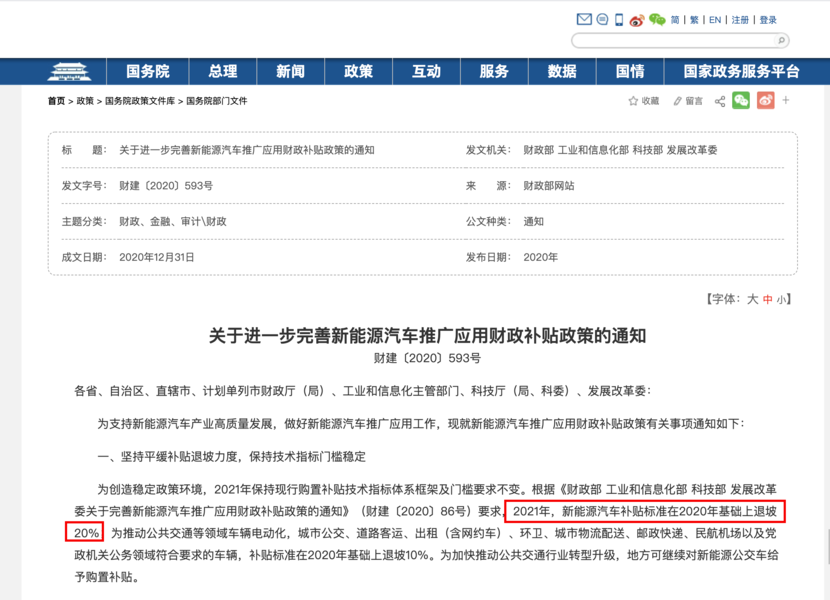Open the Weibo icon in top header
This screenshot has width=830, height=600.
(637, 19)
